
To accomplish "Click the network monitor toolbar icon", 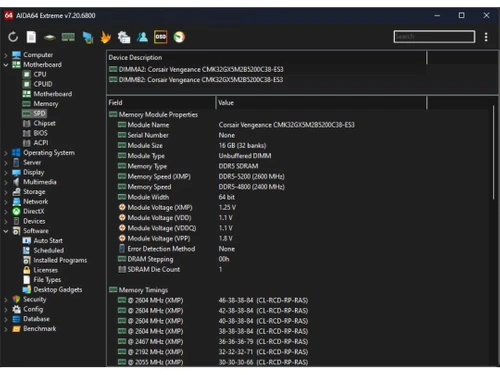I will pos(88,37).
